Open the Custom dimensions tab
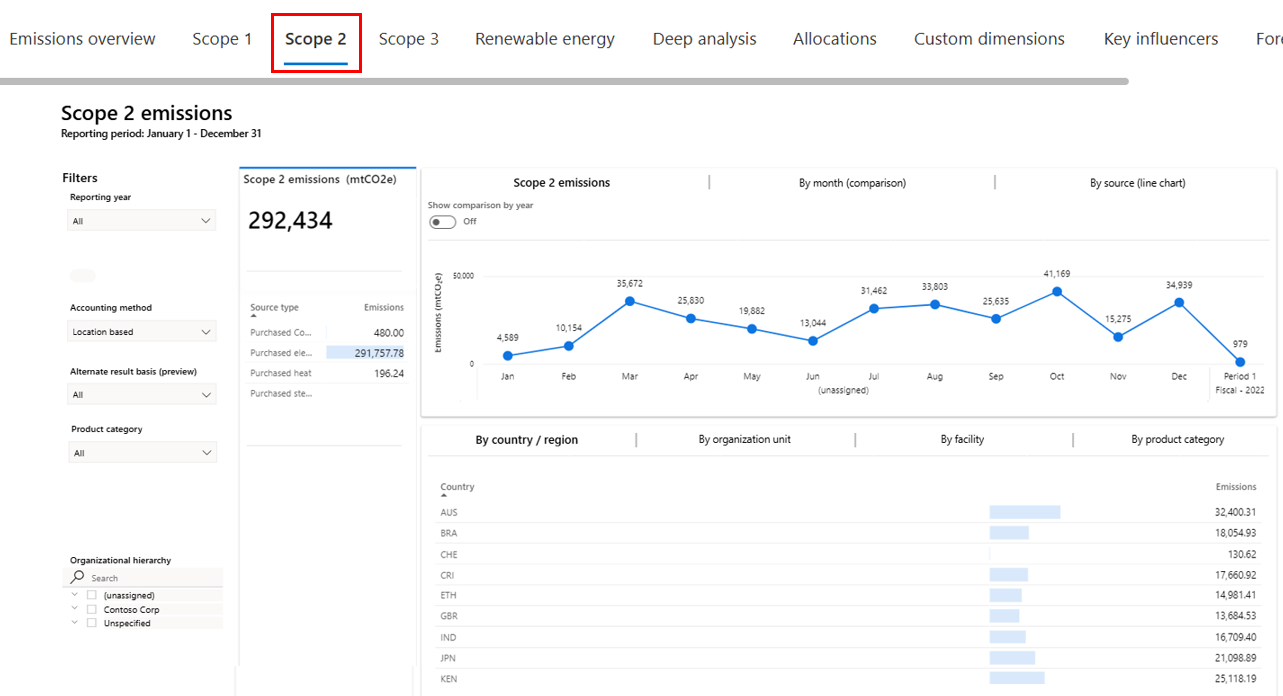 pos(989,39)
